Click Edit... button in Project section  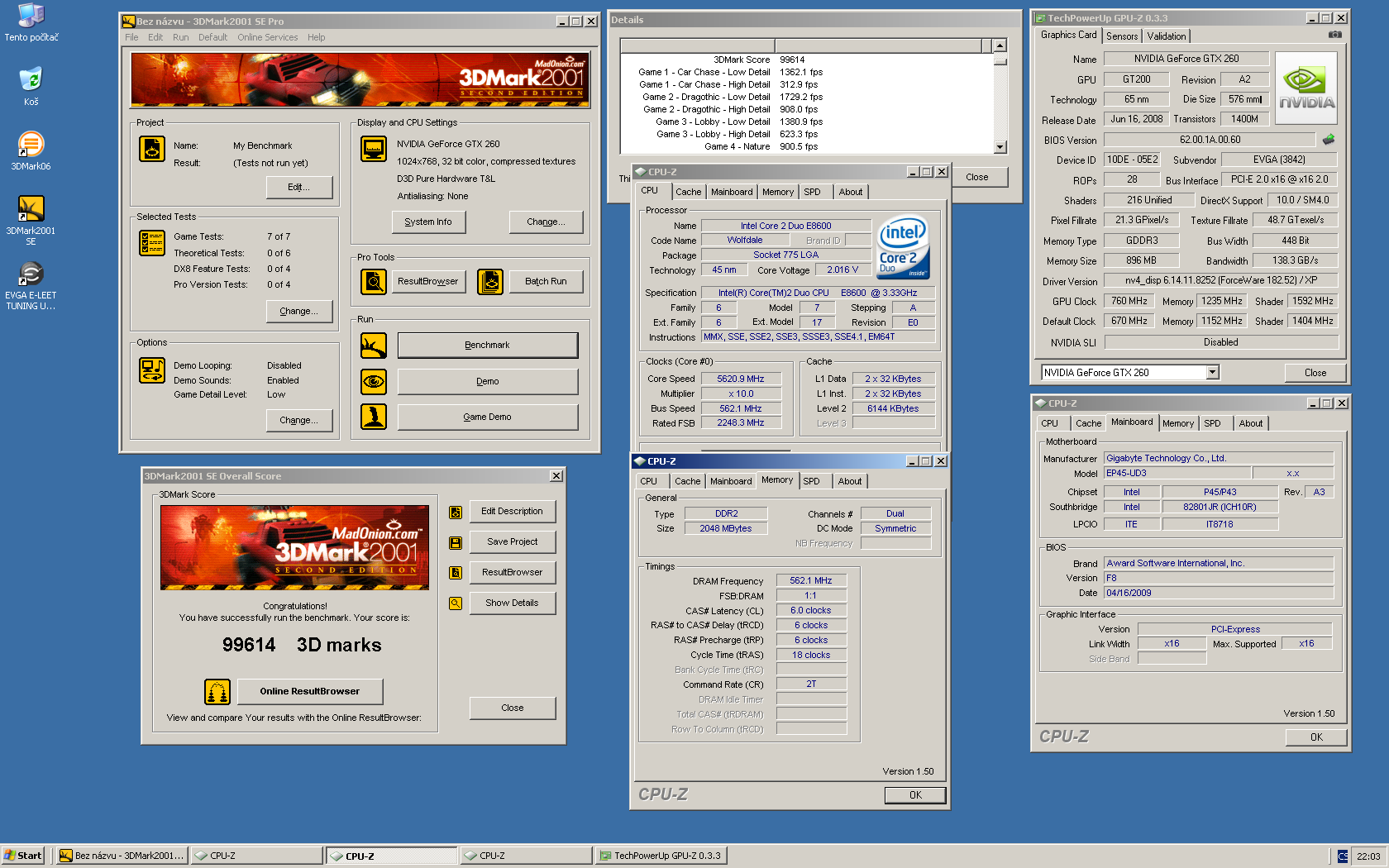(299, 188)
